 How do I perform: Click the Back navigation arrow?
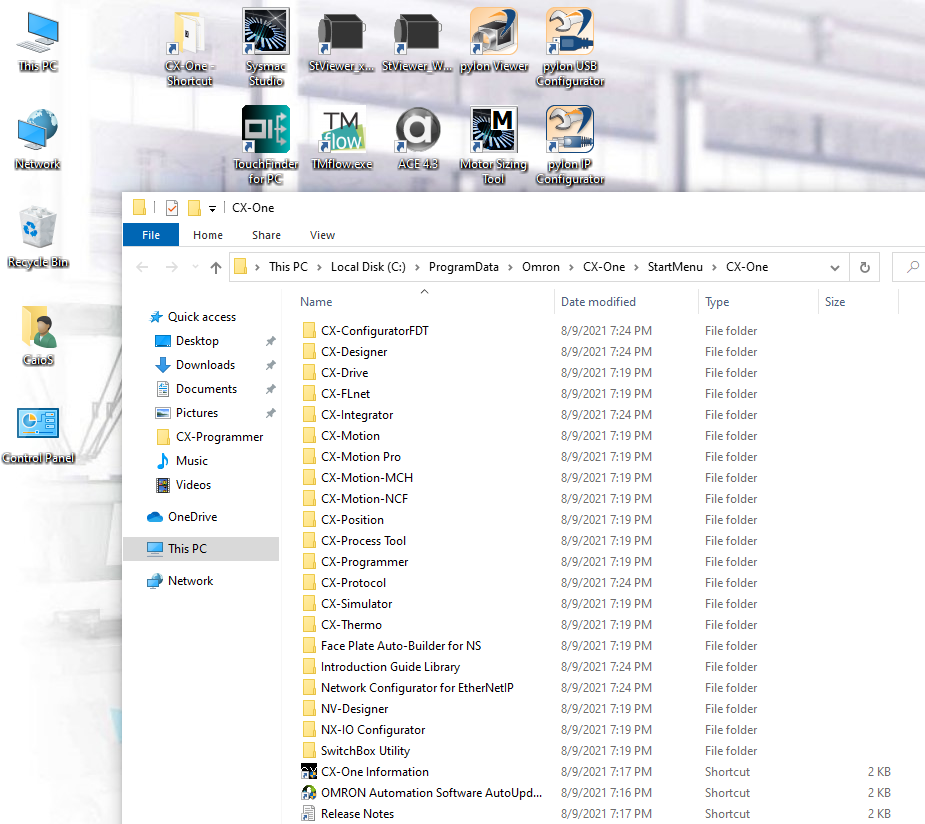[x=142, y=267]
